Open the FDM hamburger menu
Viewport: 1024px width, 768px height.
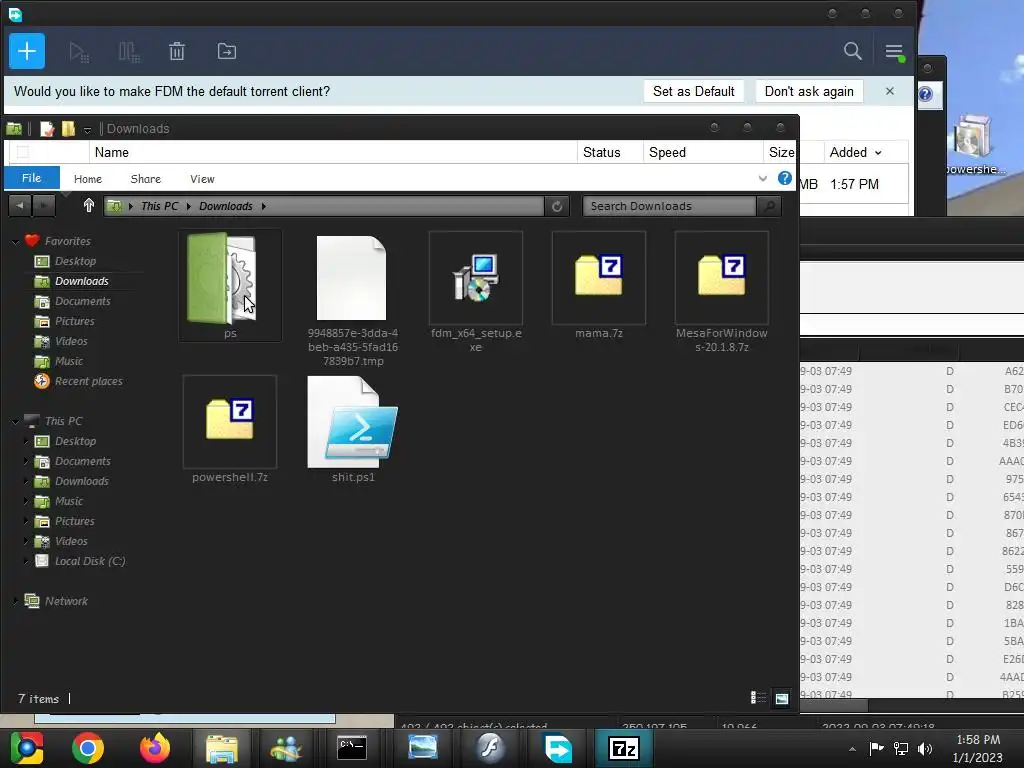click(894, 52)
